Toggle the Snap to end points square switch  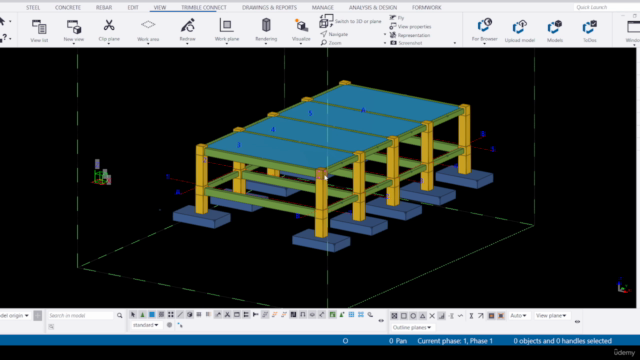404,316
